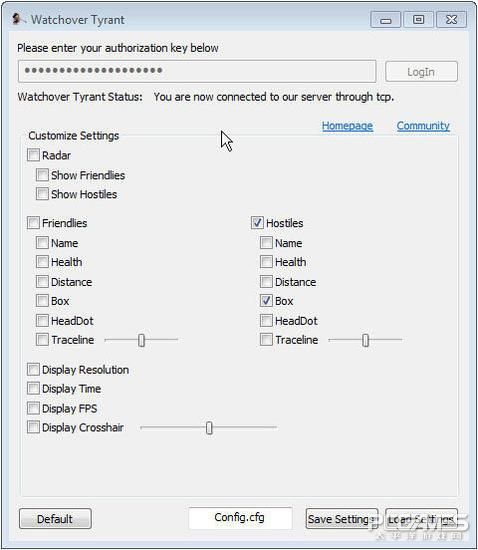Click the Hostiles Traceline slider handle

coord(365,340)
